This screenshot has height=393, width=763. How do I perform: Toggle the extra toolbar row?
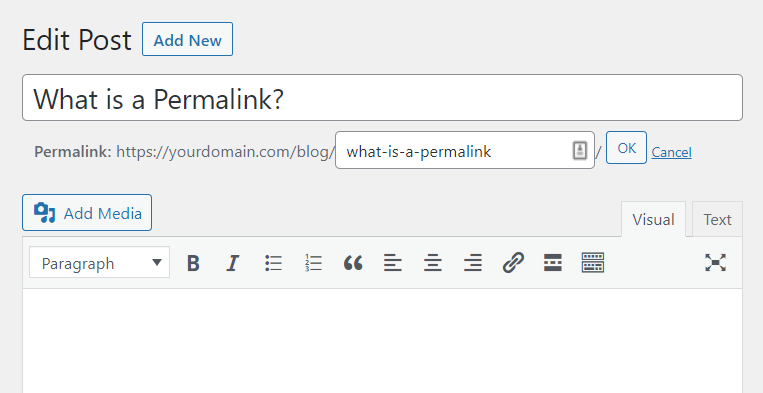[593, 263]
